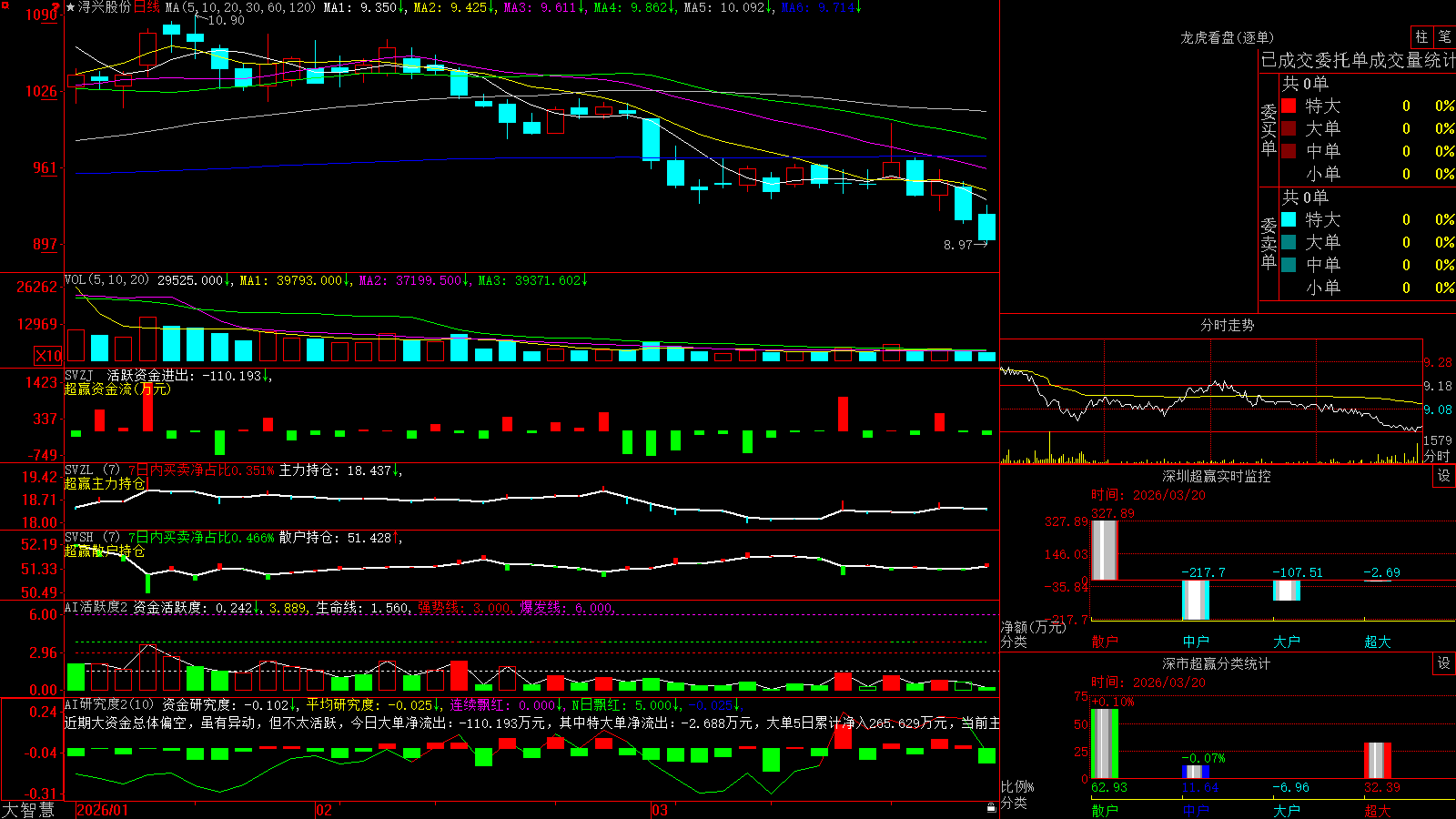Image resolution: width=1456 pixels, height=819 pixels.
Task: Click the 大智慧 logo at bottom left
Action: click(28, 810)
